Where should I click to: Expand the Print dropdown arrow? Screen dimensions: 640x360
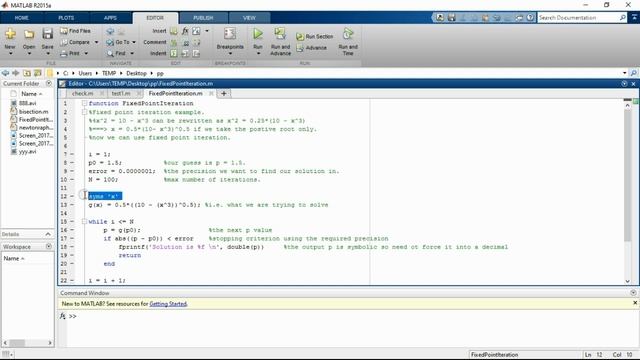(x=86, y=53)
